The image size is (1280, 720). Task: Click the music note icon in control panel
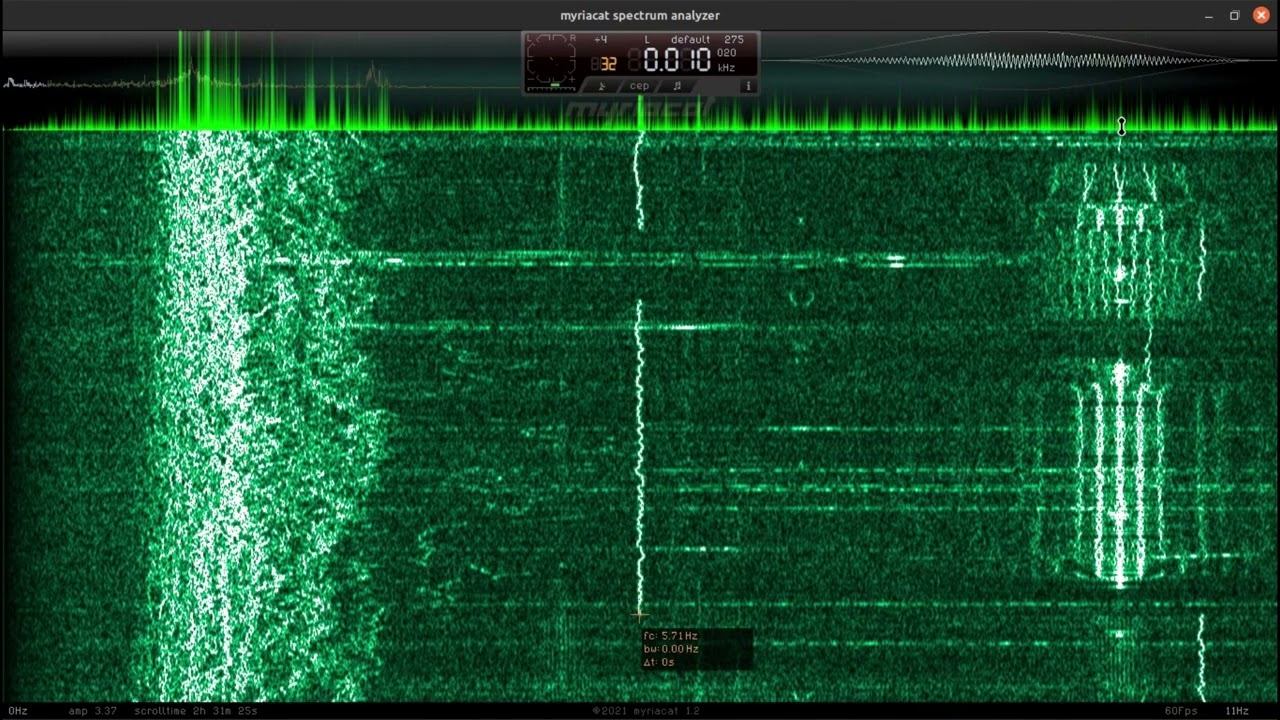pyautogui.click(x=677, y=86)
